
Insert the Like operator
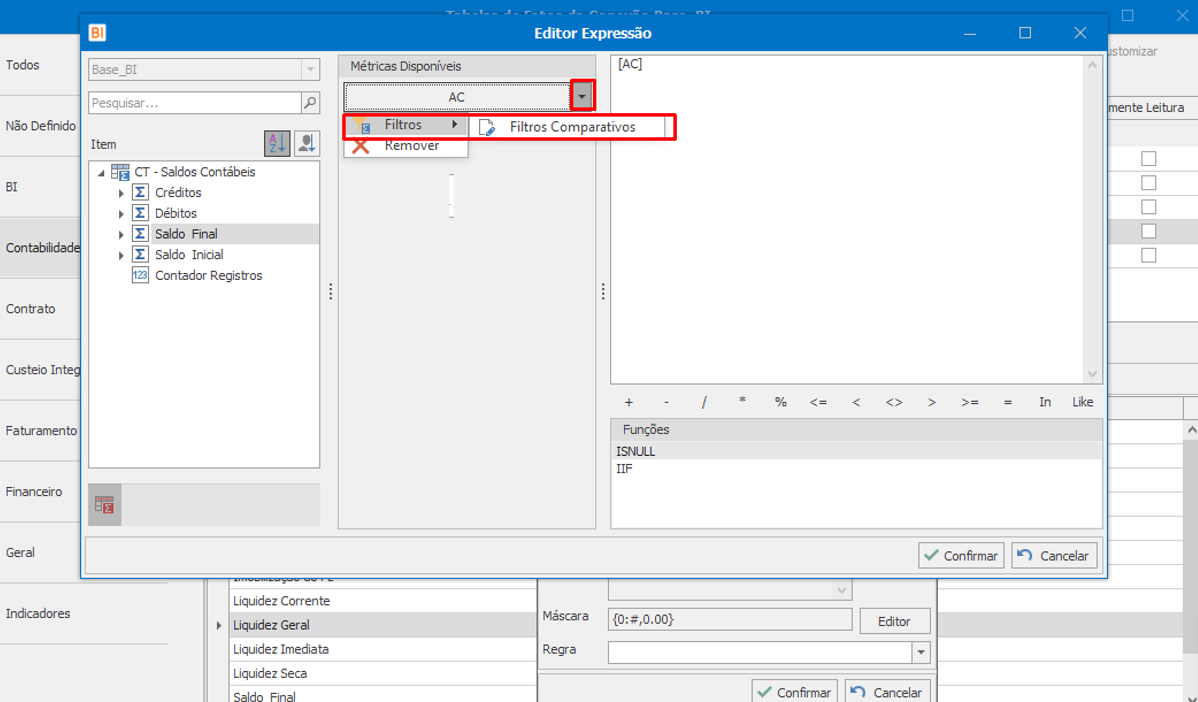point(1082,402)
